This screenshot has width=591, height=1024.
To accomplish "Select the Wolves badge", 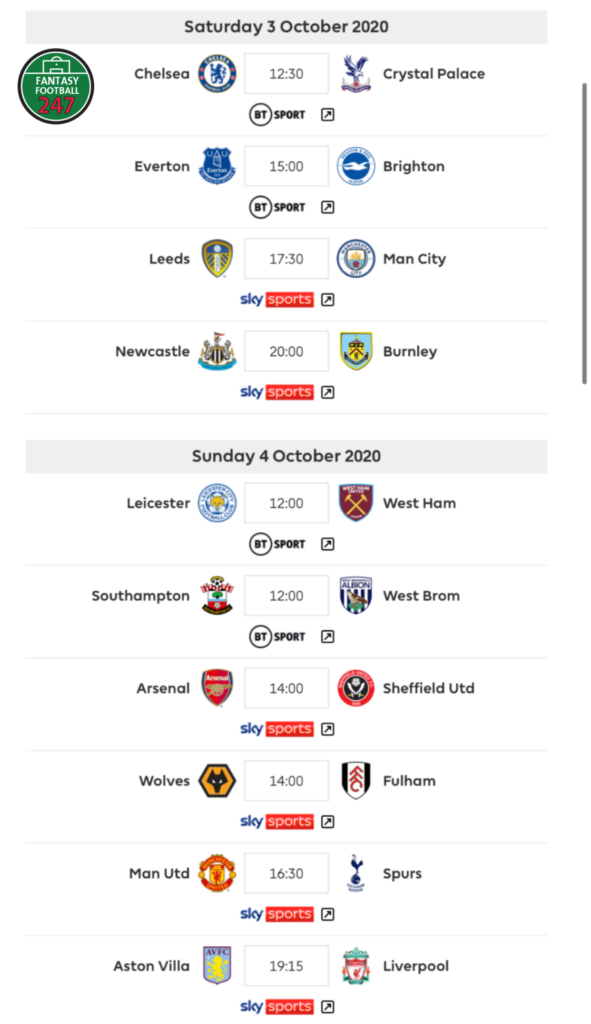I will pos(217,780).
